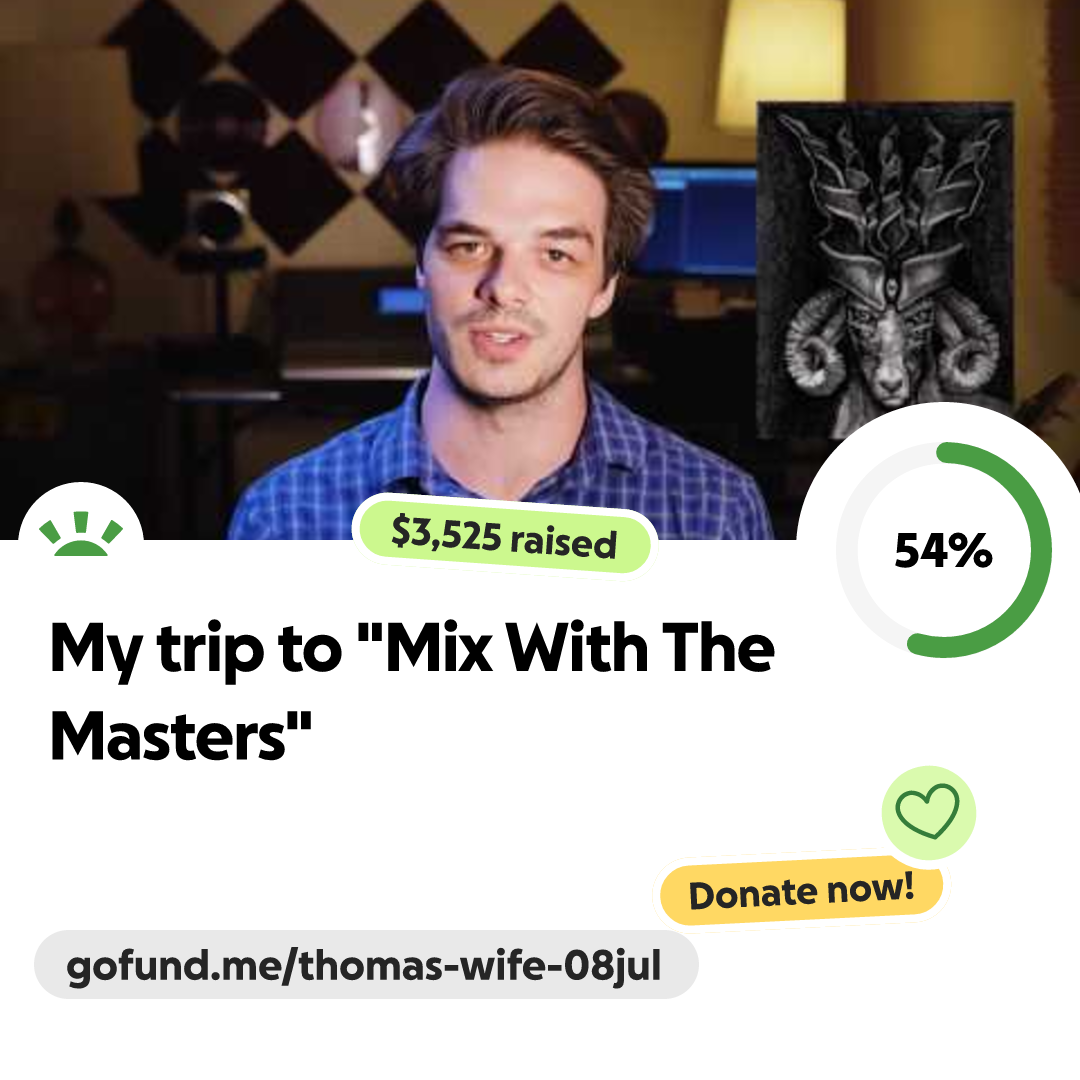Open the gofund.me/thomas-wife-08jul link
Image resolution: width=1080 pixels, height=1080 pixels.
[366, 964]
